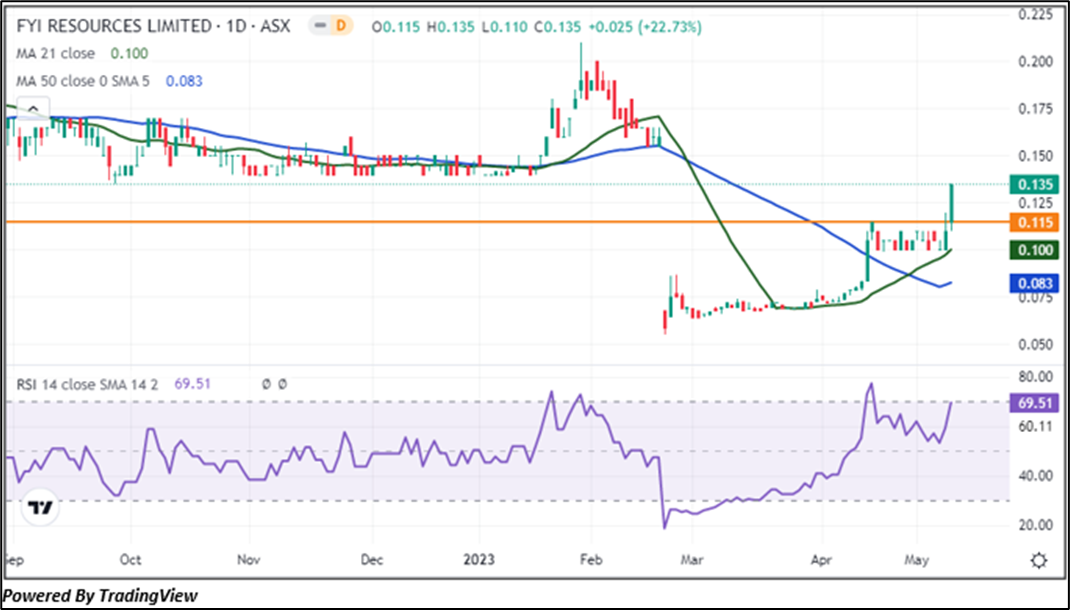Click the 0.225 price axis label
The width and height of the screenshot is (1070, 610).
click(x=1036, y=14)
